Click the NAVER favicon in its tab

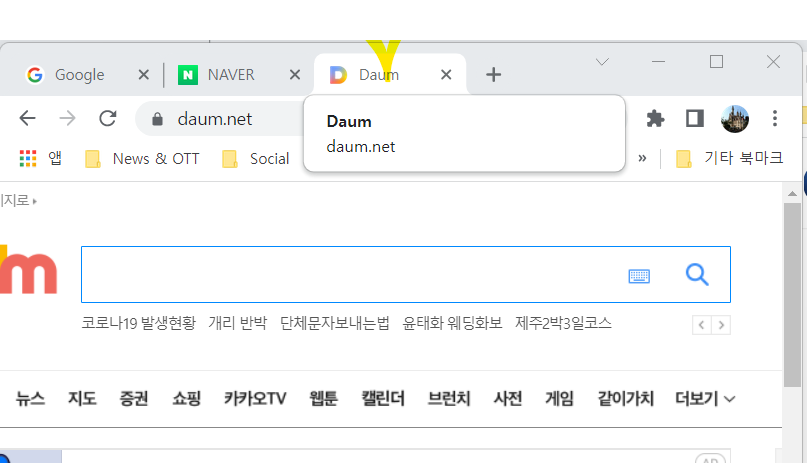tap(188, 75)
